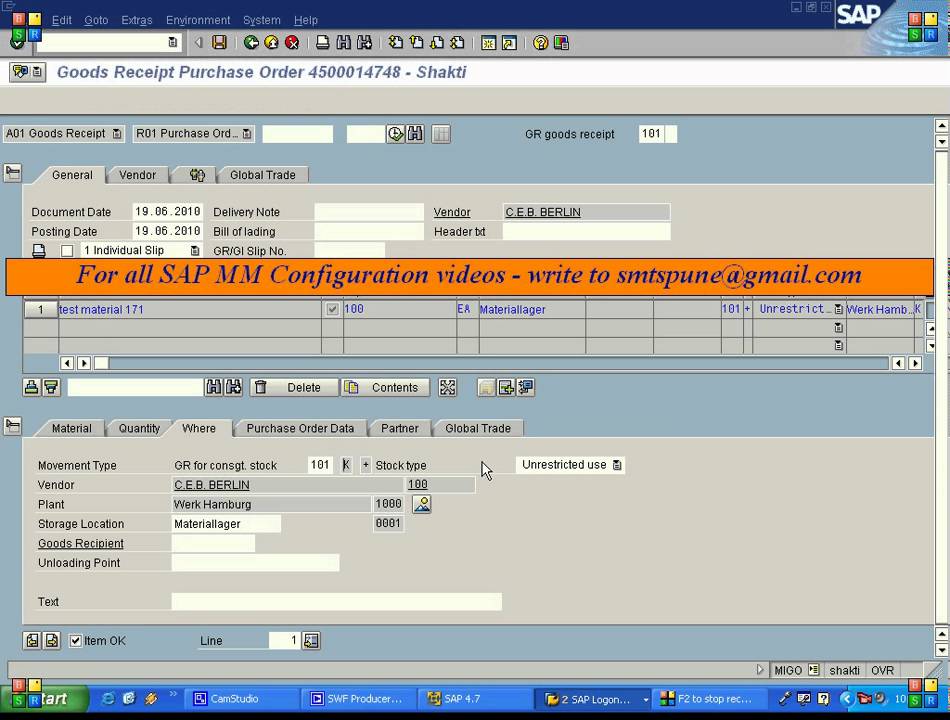950x720 pixels.
Task: Go to Previous Page icon
Action: pos(416,42)
